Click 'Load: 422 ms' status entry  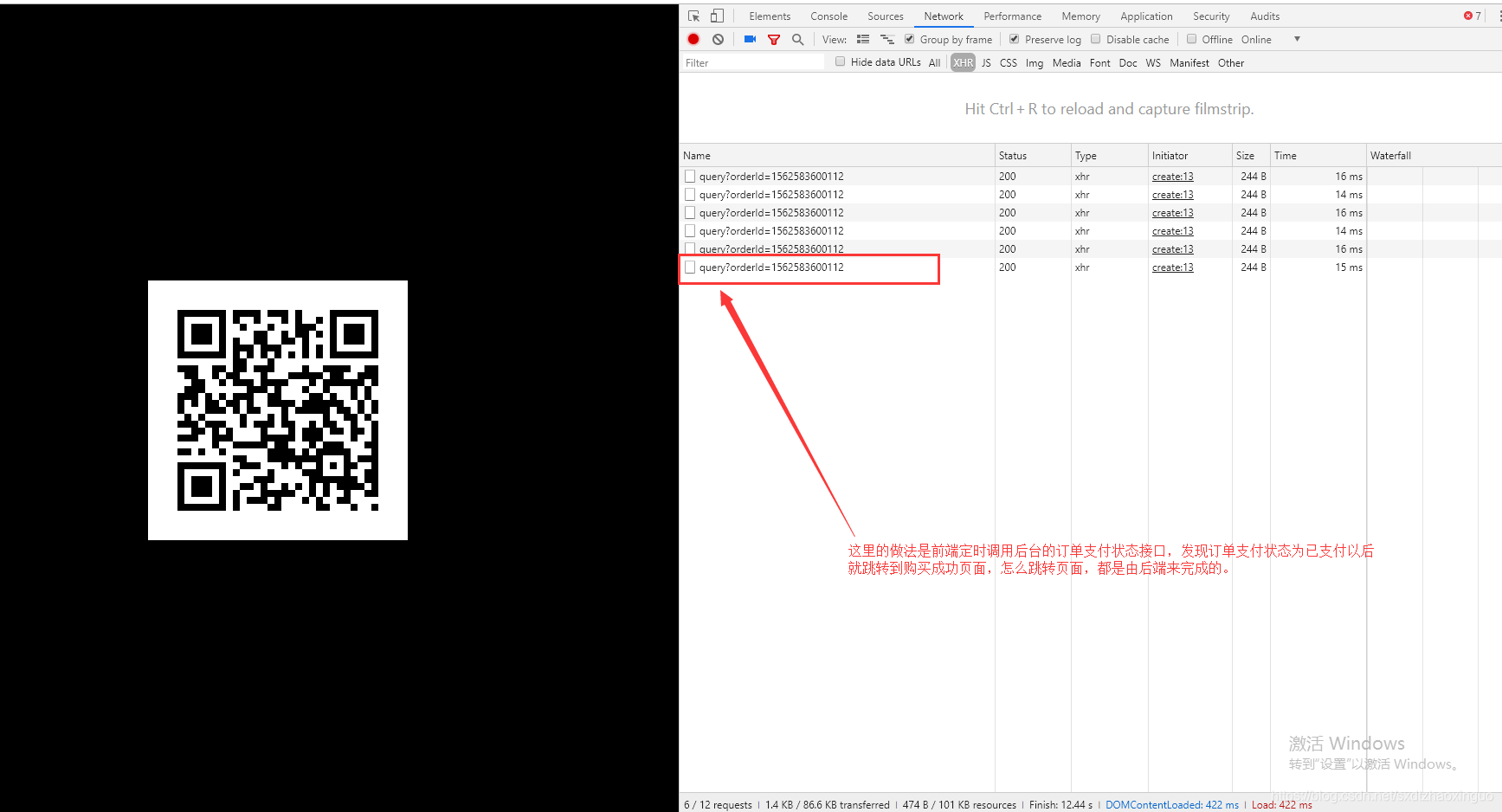pyautogui.click(x=1282, y=804)
